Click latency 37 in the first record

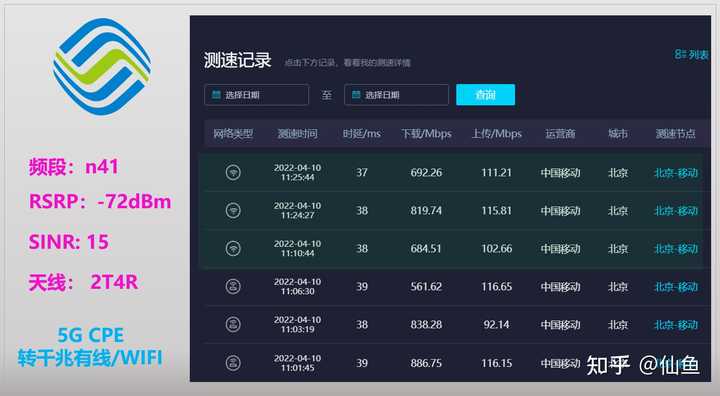click(x=362, y=173)
